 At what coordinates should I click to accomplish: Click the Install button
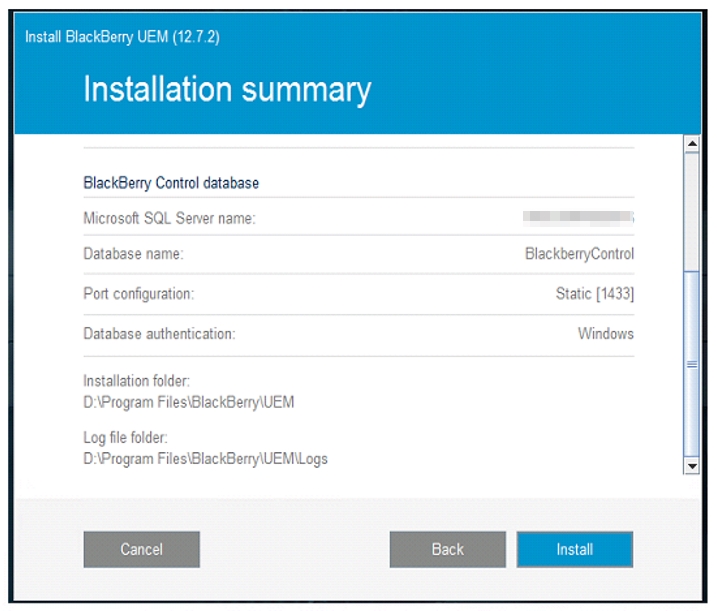pos(574,549)
